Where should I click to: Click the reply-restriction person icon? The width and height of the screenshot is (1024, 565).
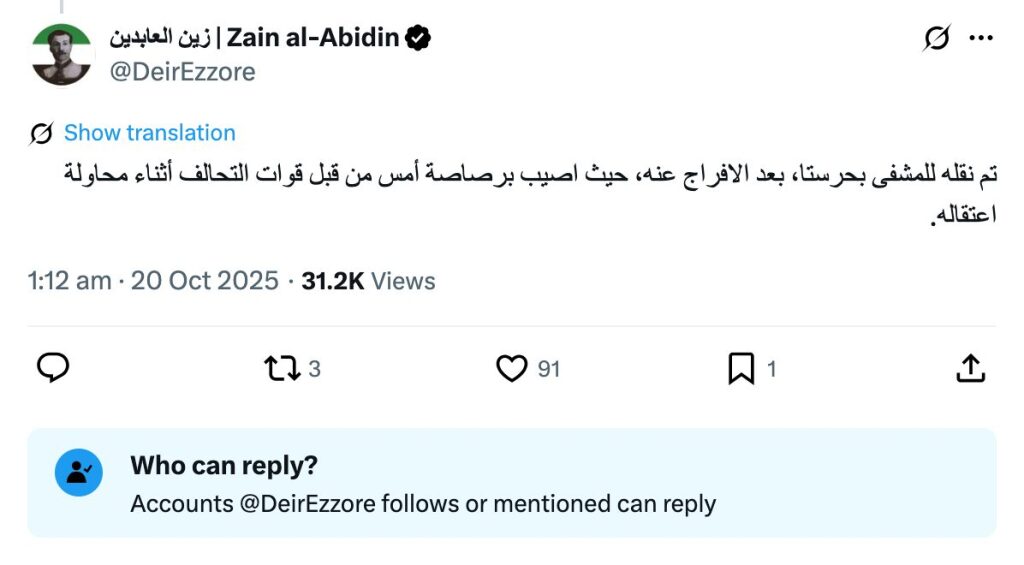[x=79, y=473]
